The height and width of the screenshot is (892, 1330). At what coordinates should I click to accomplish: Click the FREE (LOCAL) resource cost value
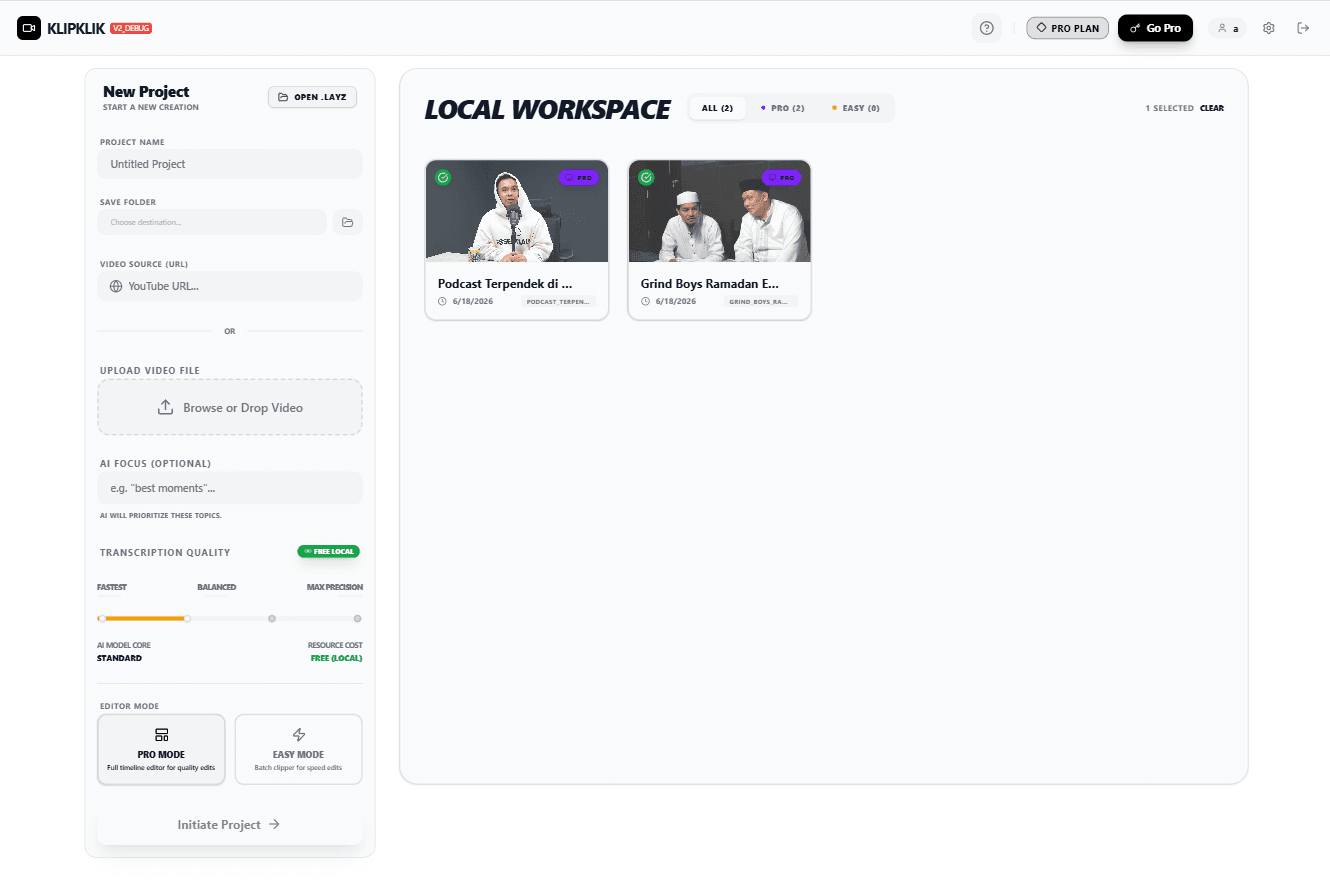click(x=336, y=658)
